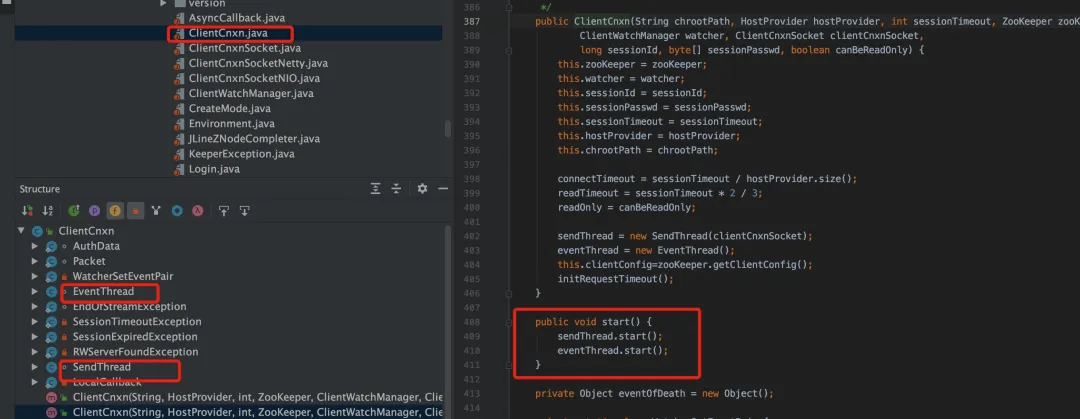The width and height of the screenshot is (1080, 419).
Task: Hide the Structure tool window
Action: click(x=443, y=189)
